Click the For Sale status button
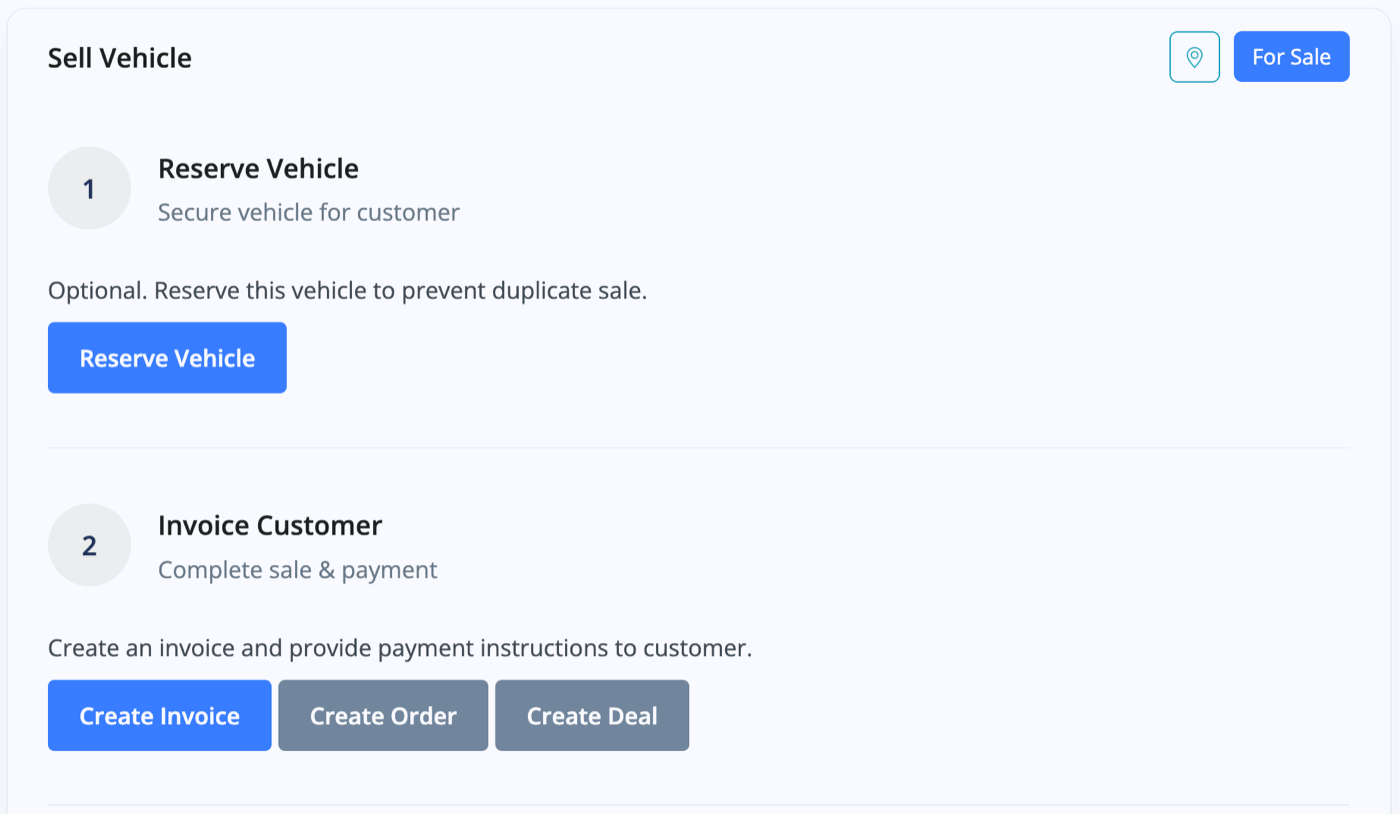Screen dimensions: 1400x814 pyautogui.click(x=1291, y=57)
